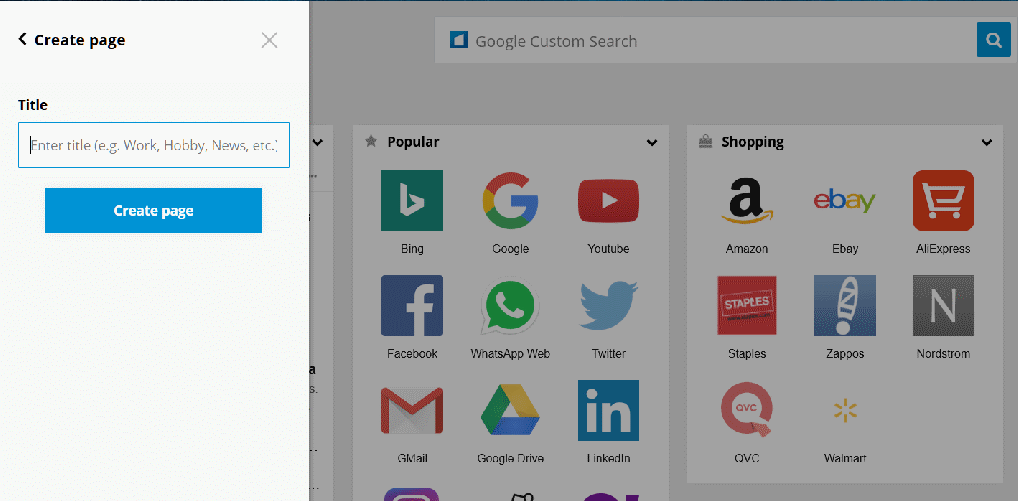Close the Create page side panel
Screen dimensions: 1018x501
[269, 40]
